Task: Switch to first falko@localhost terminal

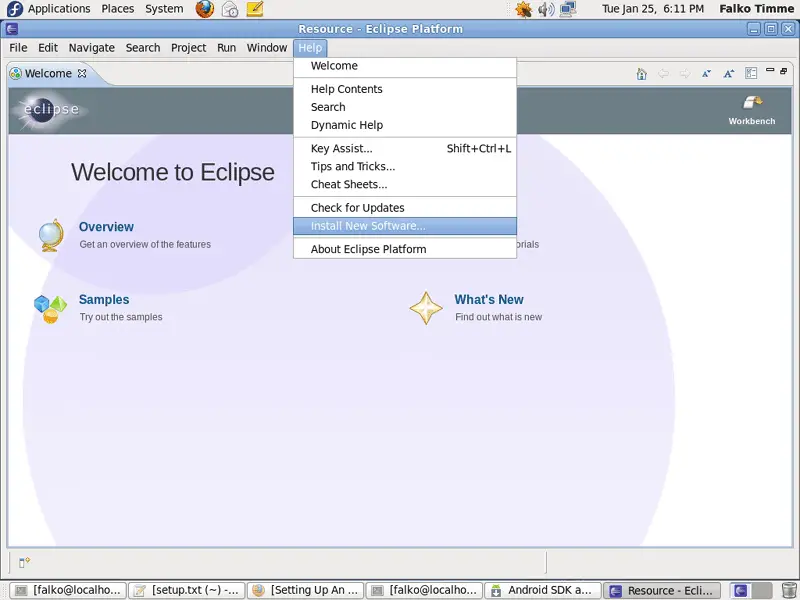Action: [68, 590]
